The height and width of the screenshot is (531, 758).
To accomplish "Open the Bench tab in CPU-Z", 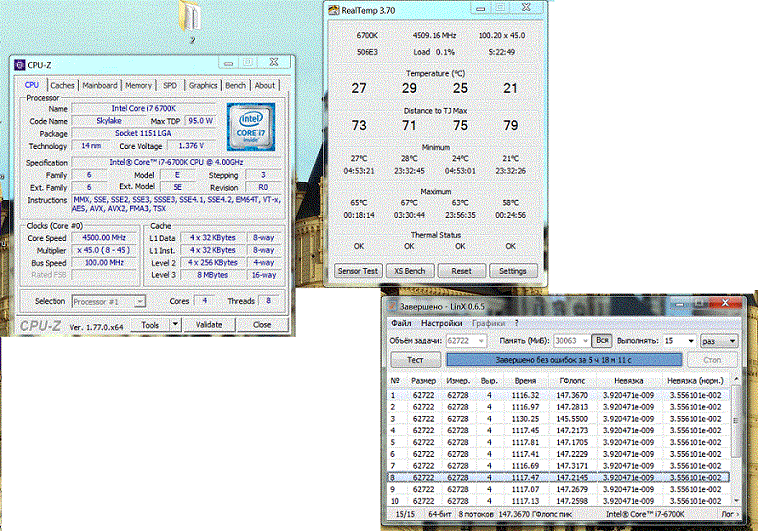I will click(x=235, y=86).
